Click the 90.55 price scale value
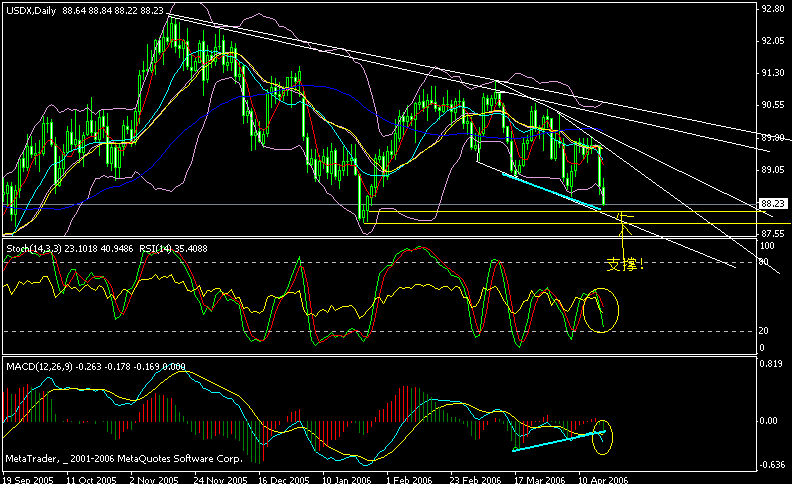 (x=773, y=105)
